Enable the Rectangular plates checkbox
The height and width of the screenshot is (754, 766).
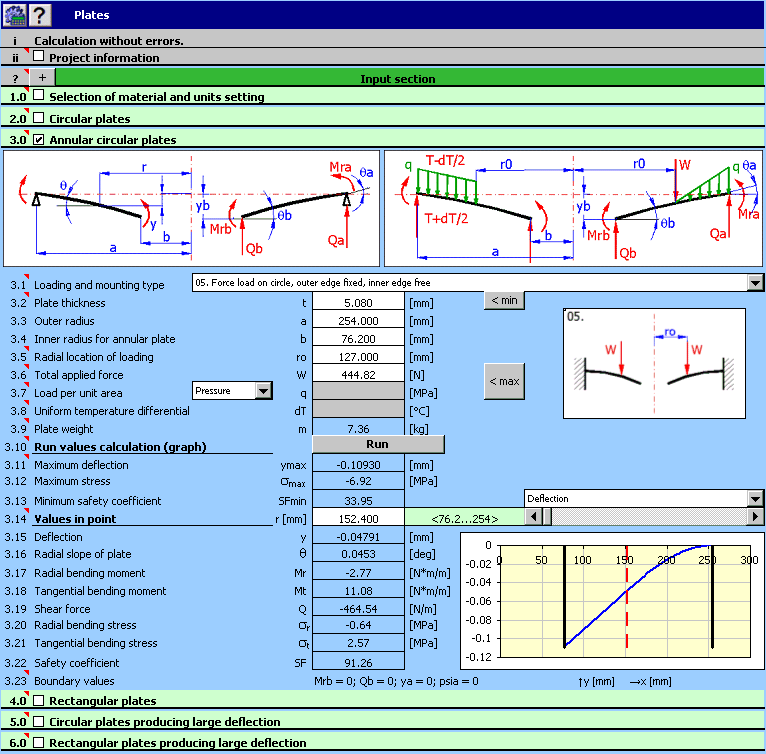[x=39, y=700]
